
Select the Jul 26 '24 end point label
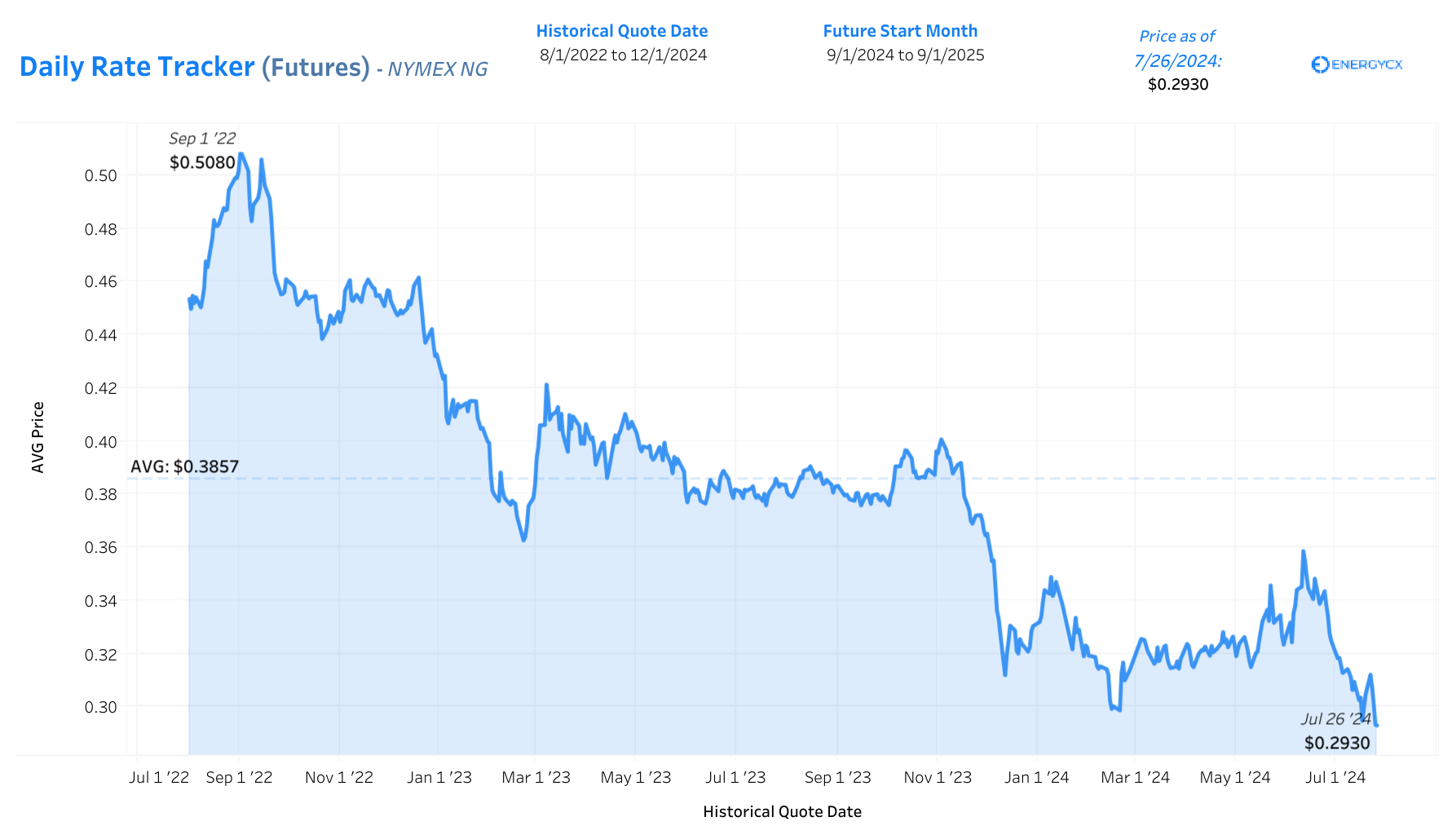click(x=1335, y=719)
